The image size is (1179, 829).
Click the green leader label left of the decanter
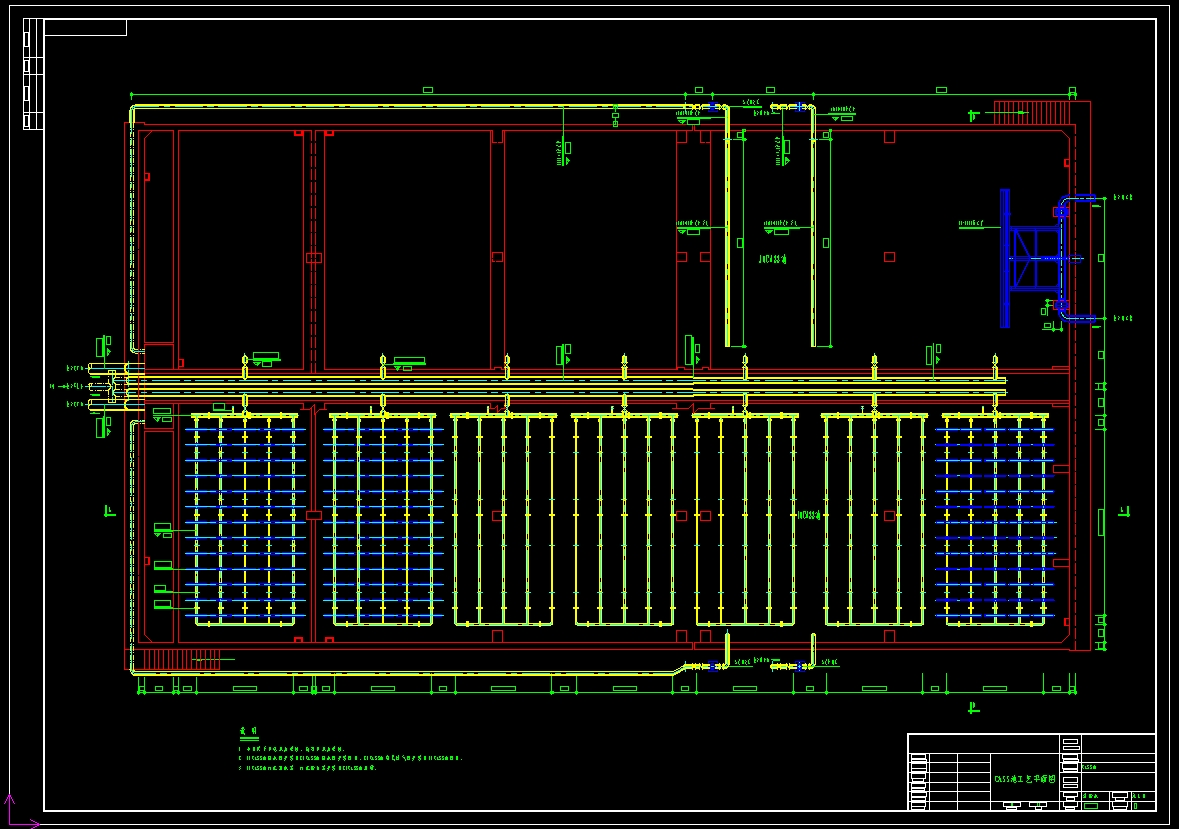pos(977,224)
